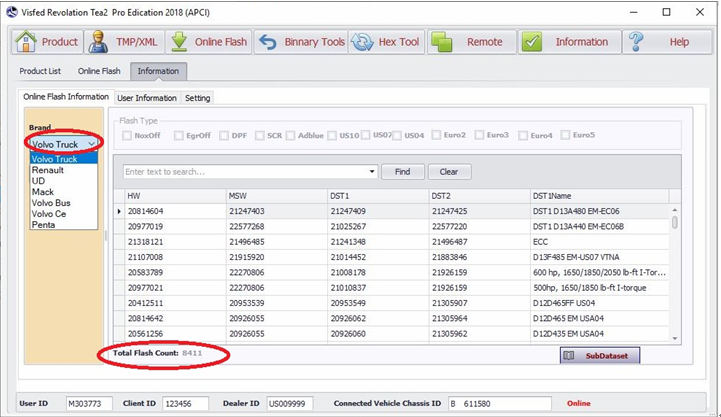Switch to the Product List tab

[40, 71]
